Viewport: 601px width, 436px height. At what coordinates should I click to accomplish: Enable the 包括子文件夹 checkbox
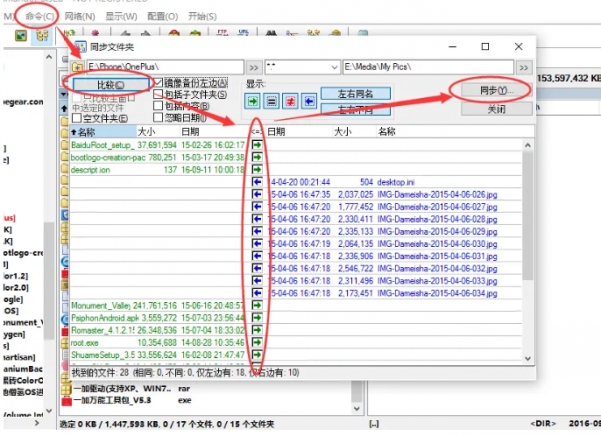pos(158,95)
